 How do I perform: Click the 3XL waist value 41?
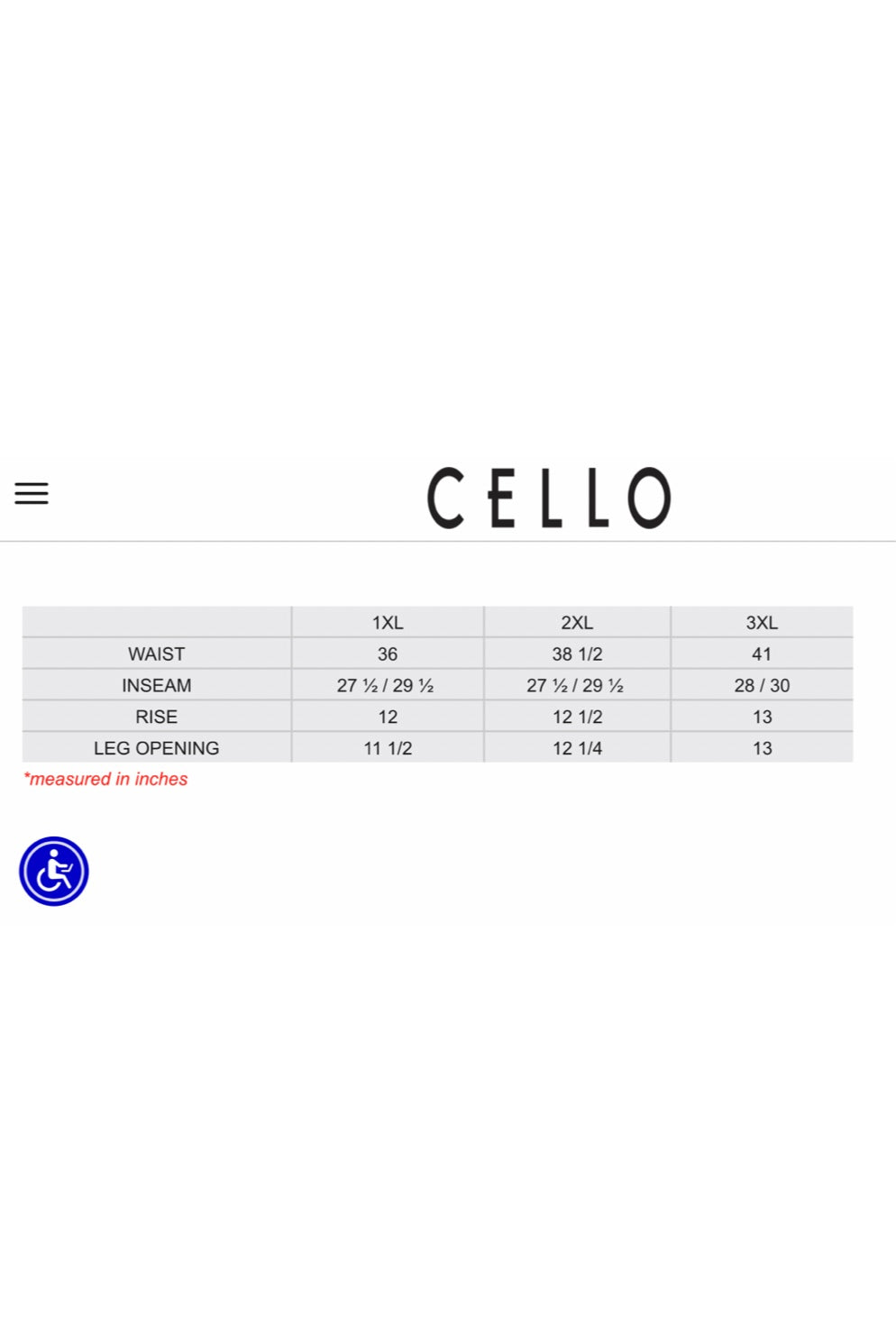tap(762, 654)
